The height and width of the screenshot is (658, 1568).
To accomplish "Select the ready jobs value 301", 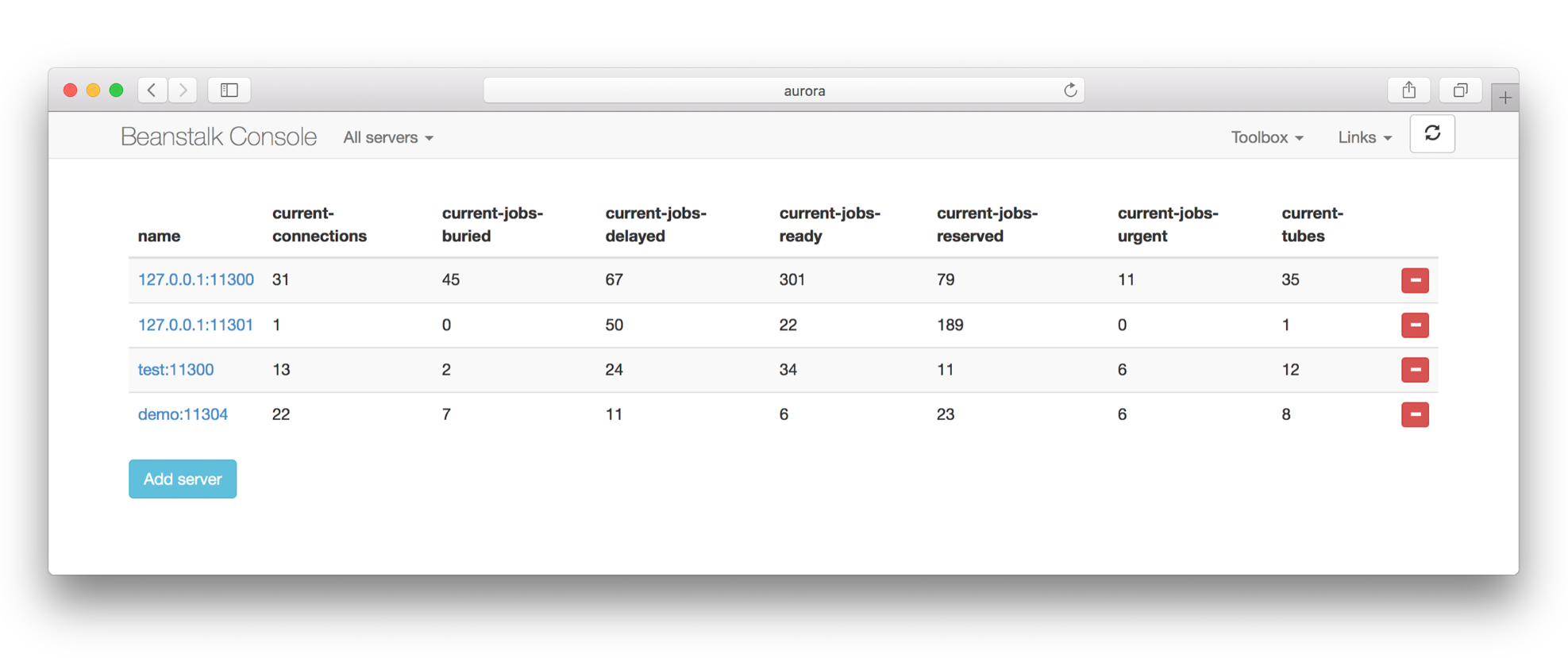I will click(x=792, y=279).
